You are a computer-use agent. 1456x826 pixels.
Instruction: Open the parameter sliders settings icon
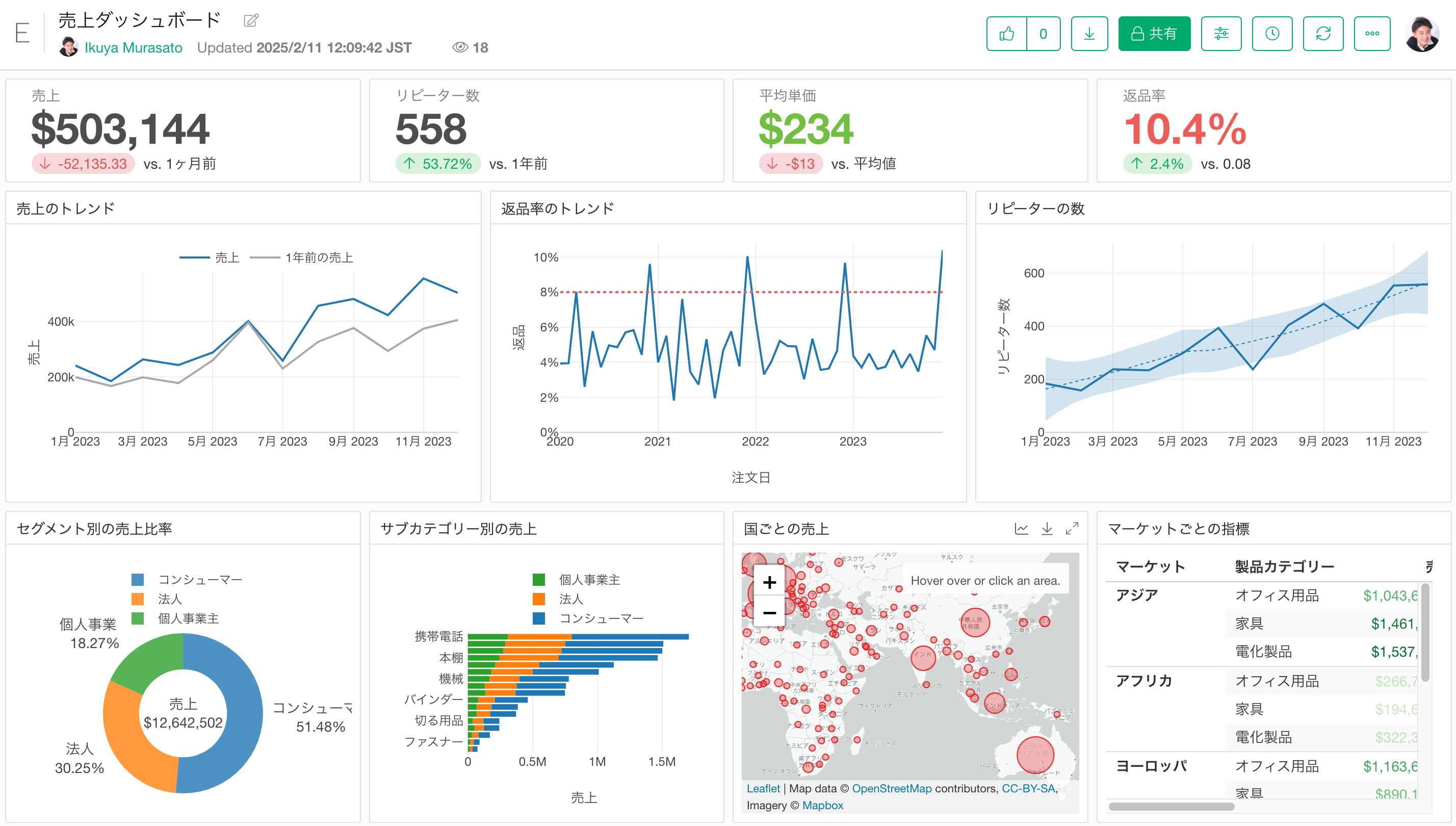tap(1221, 34)
